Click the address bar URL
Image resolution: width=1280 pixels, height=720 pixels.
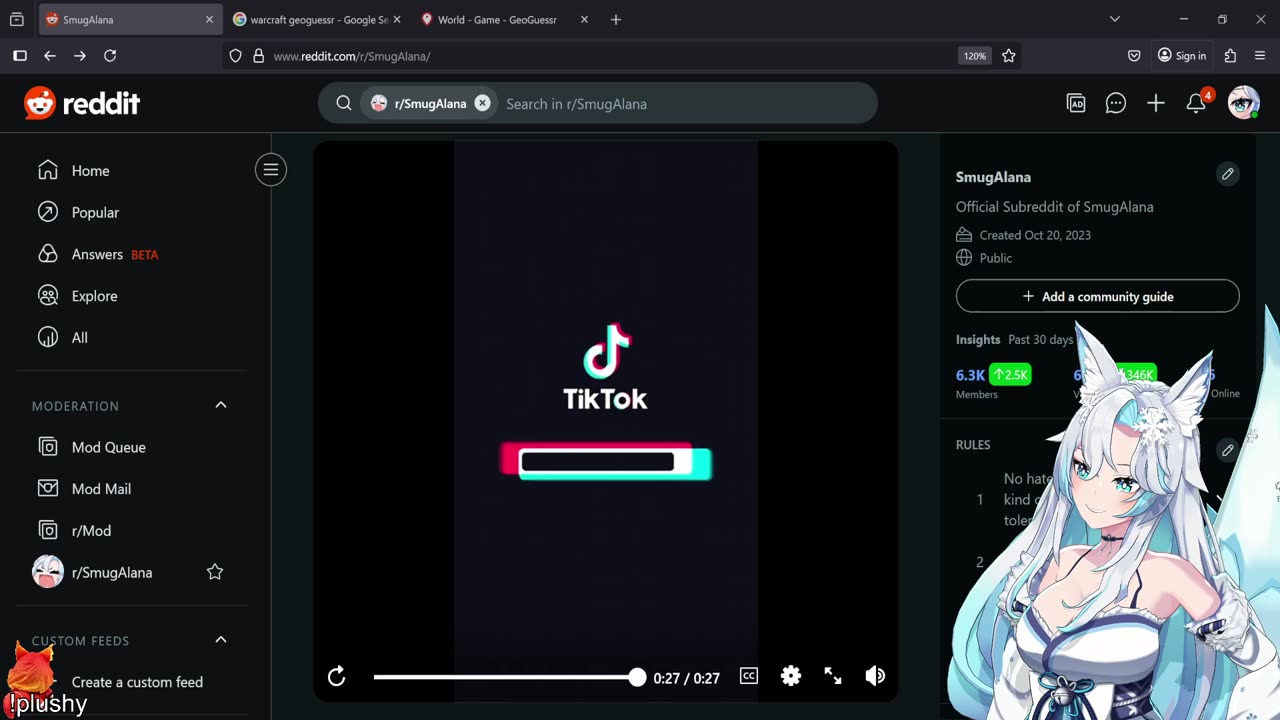click(x=352, y=56)
